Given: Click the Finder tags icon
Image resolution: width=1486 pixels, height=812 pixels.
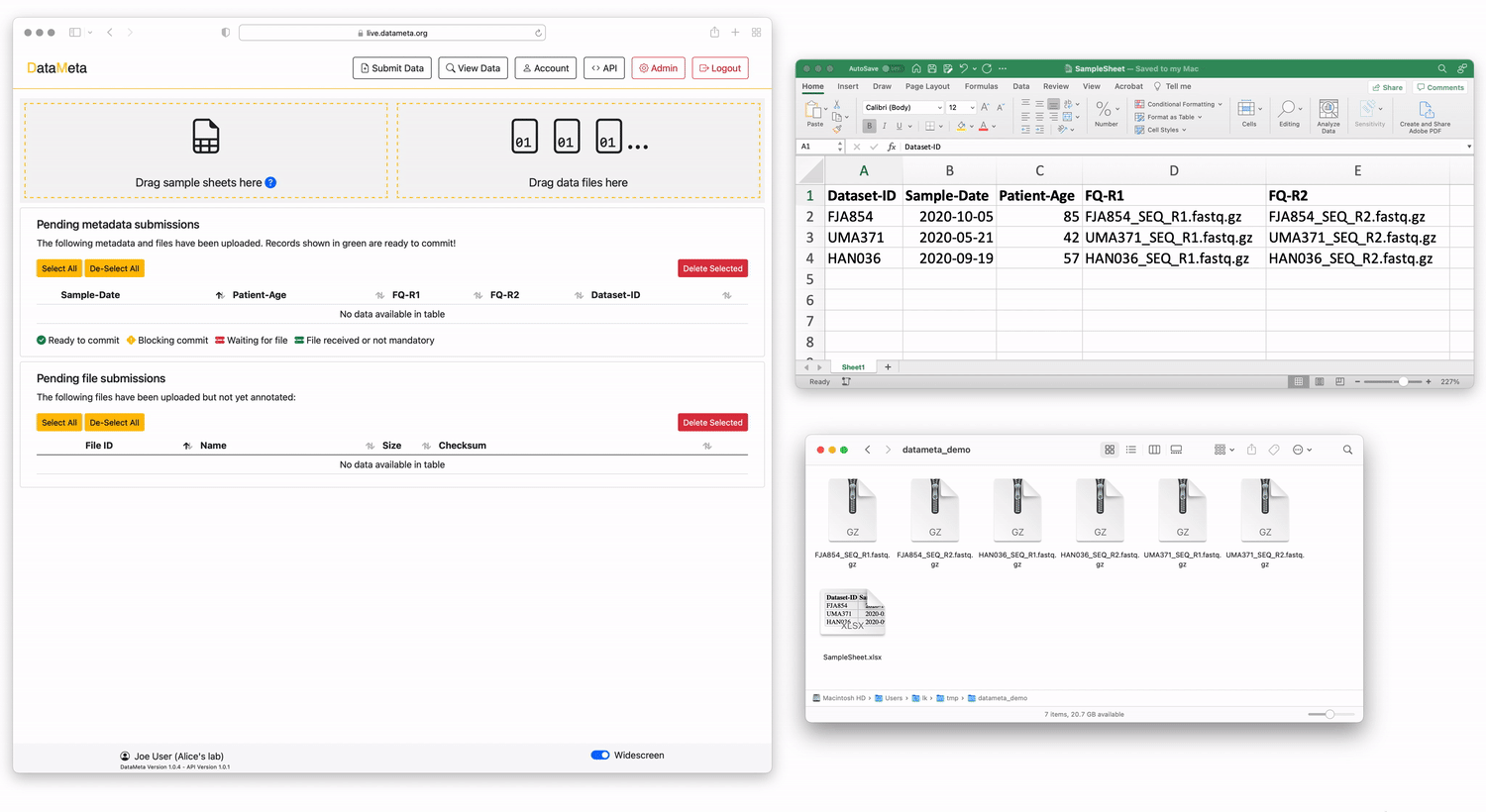Looking at the screenshot, I should (x=1274, y=450).
